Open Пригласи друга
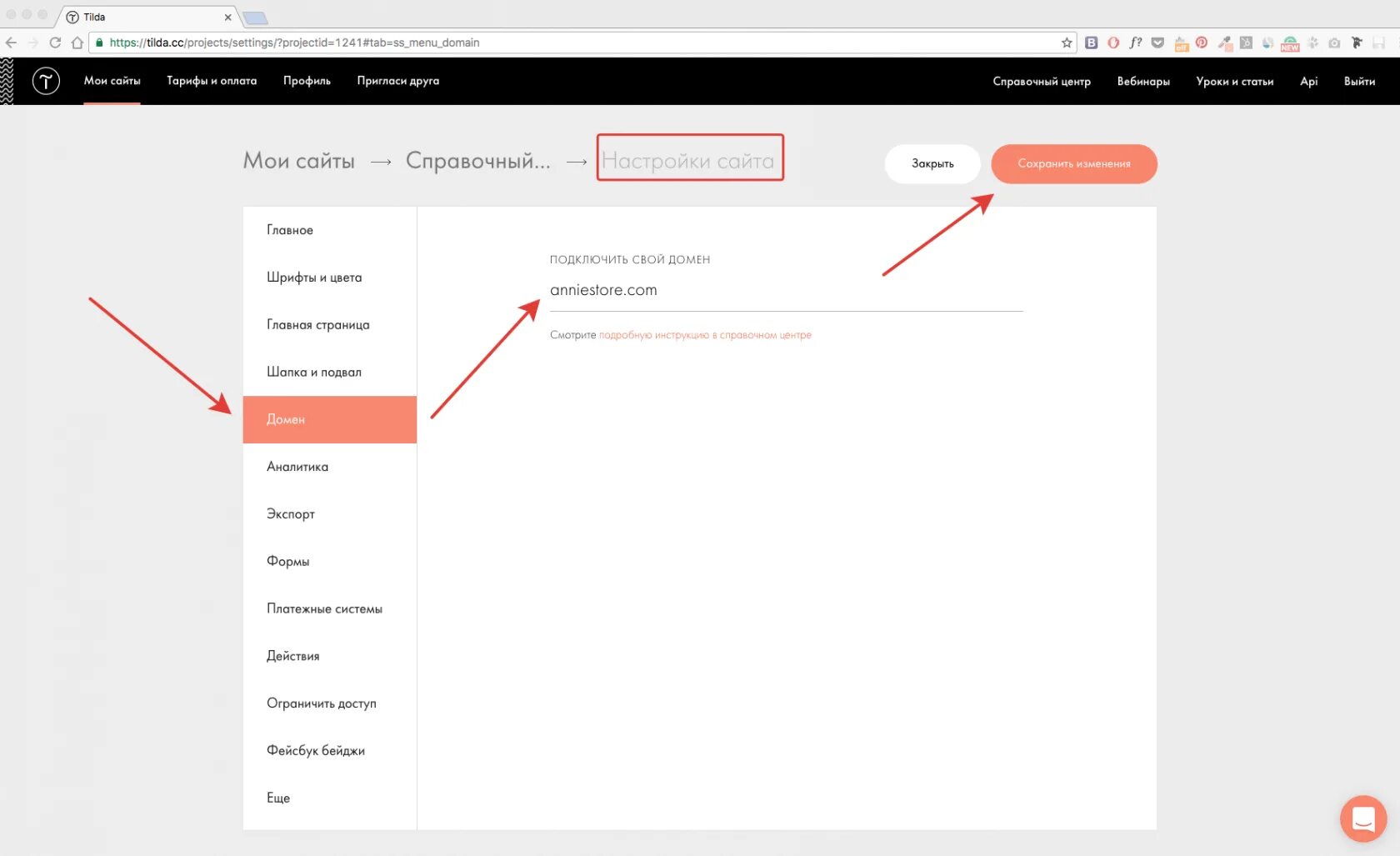This screenshot has width=1400, height=856. tap(397, 81)
